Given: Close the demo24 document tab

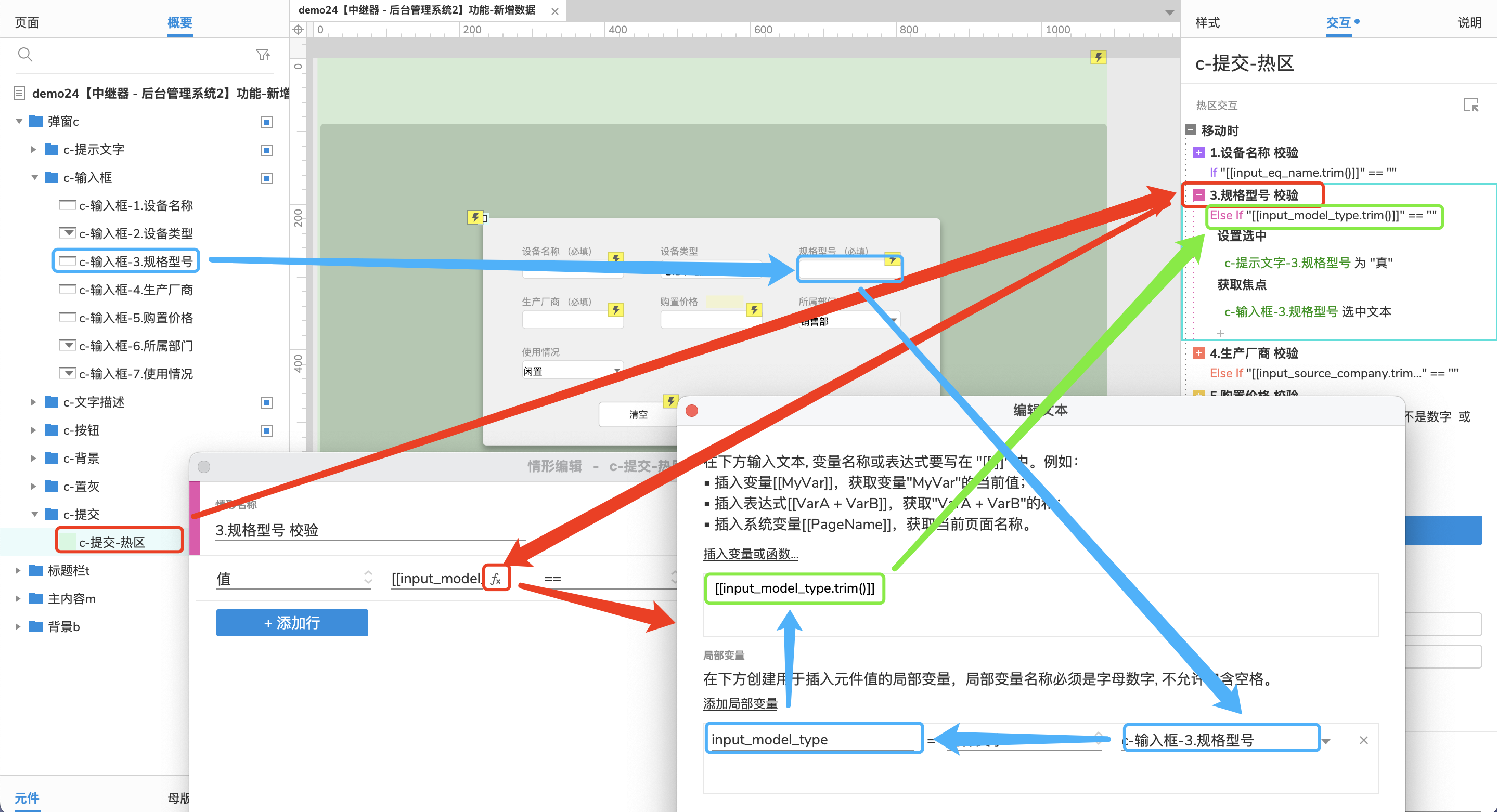Looking at the screenshot, I should coord(555,11).
